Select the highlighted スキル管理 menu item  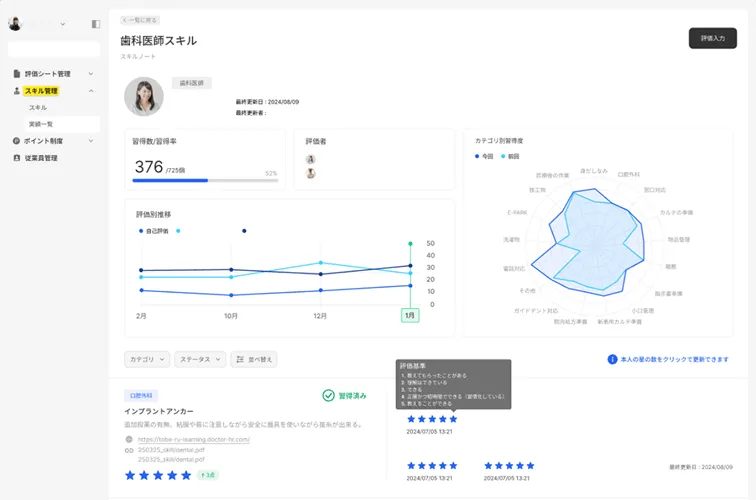coord(41,91)
